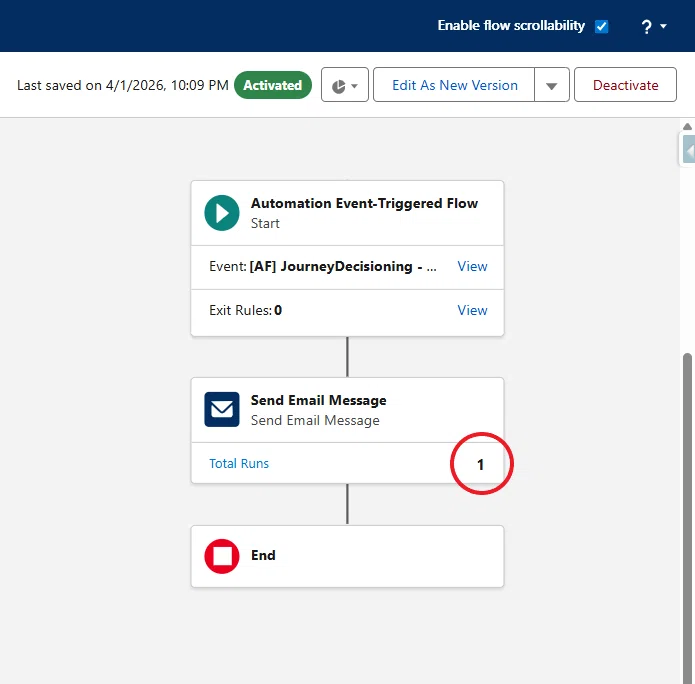Viewport: 695px width, 684px height.
Task: Select the Send Email Message envelope icon
Action: coord(222,409)
